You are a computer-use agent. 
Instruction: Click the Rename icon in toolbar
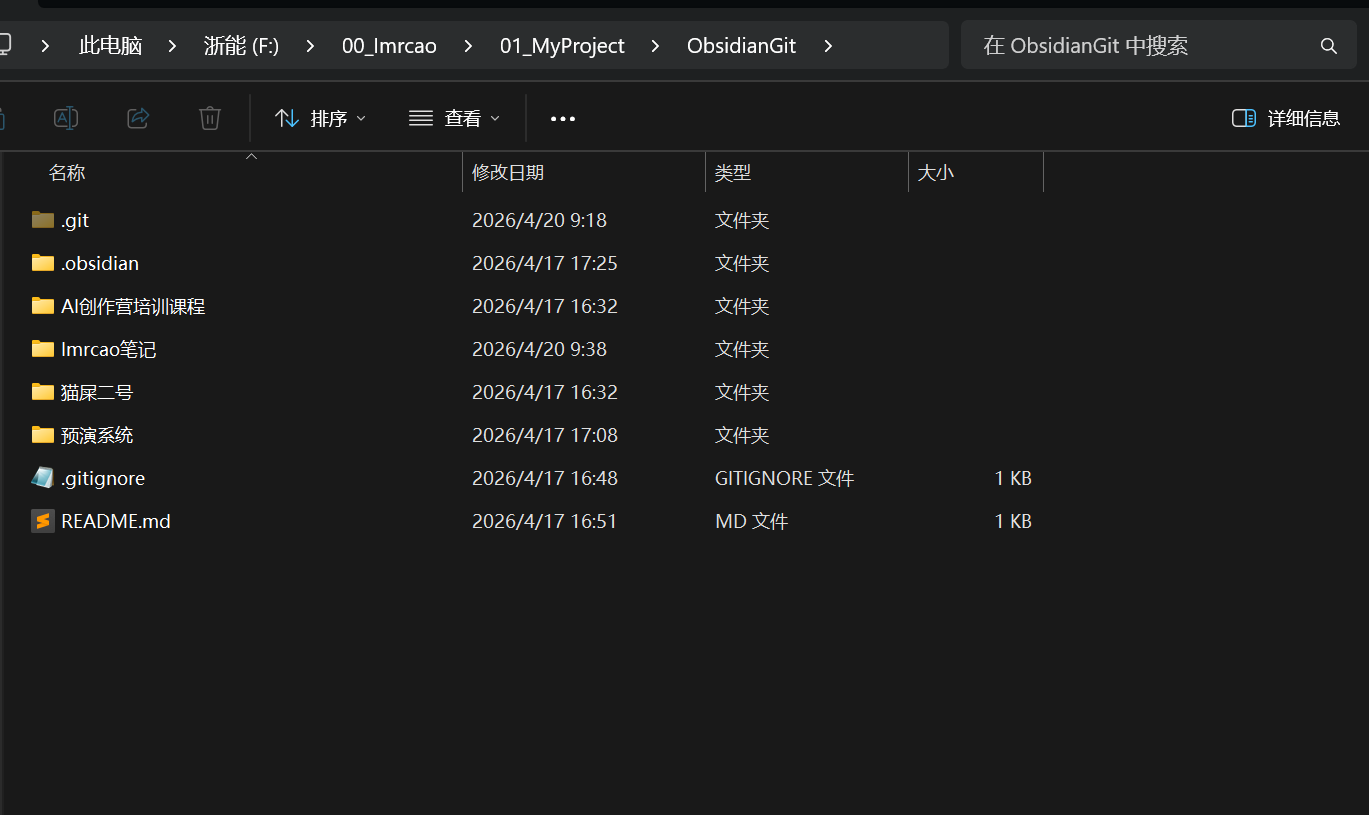66,118
